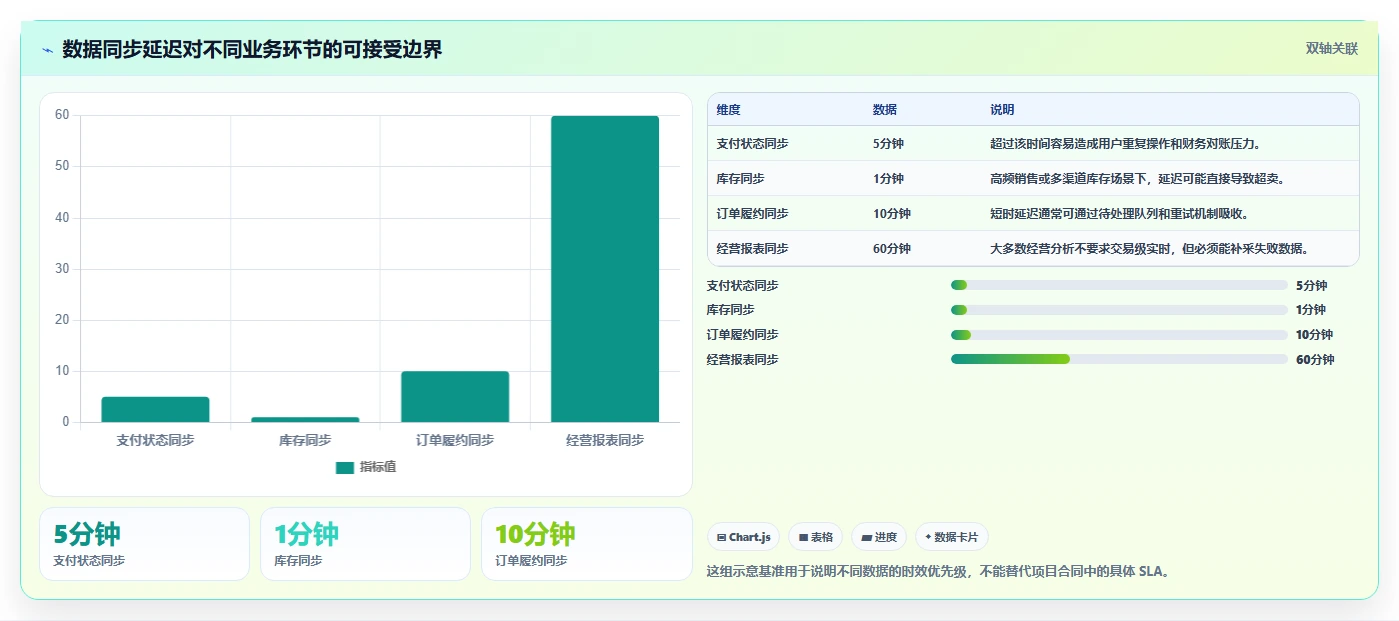Click the 经营报表同步 x-axis label

[605, 440]
